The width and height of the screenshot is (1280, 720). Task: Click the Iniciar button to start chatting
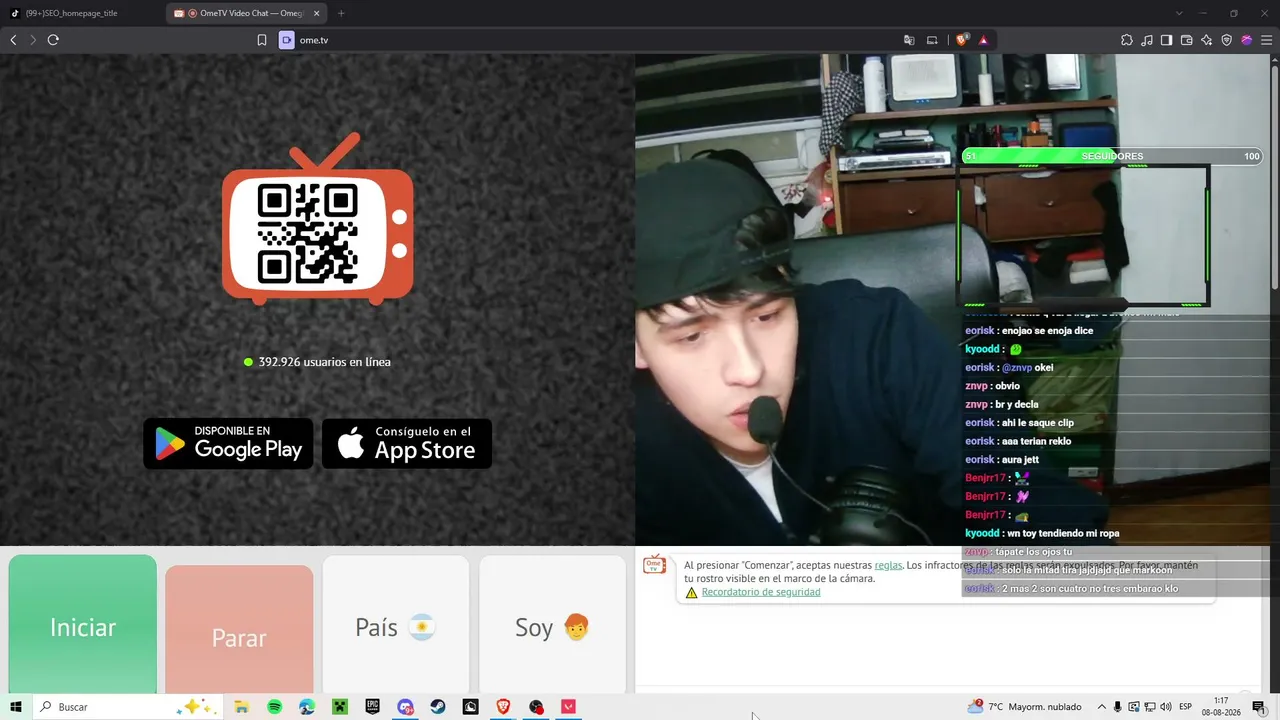[x=83, y=624]
